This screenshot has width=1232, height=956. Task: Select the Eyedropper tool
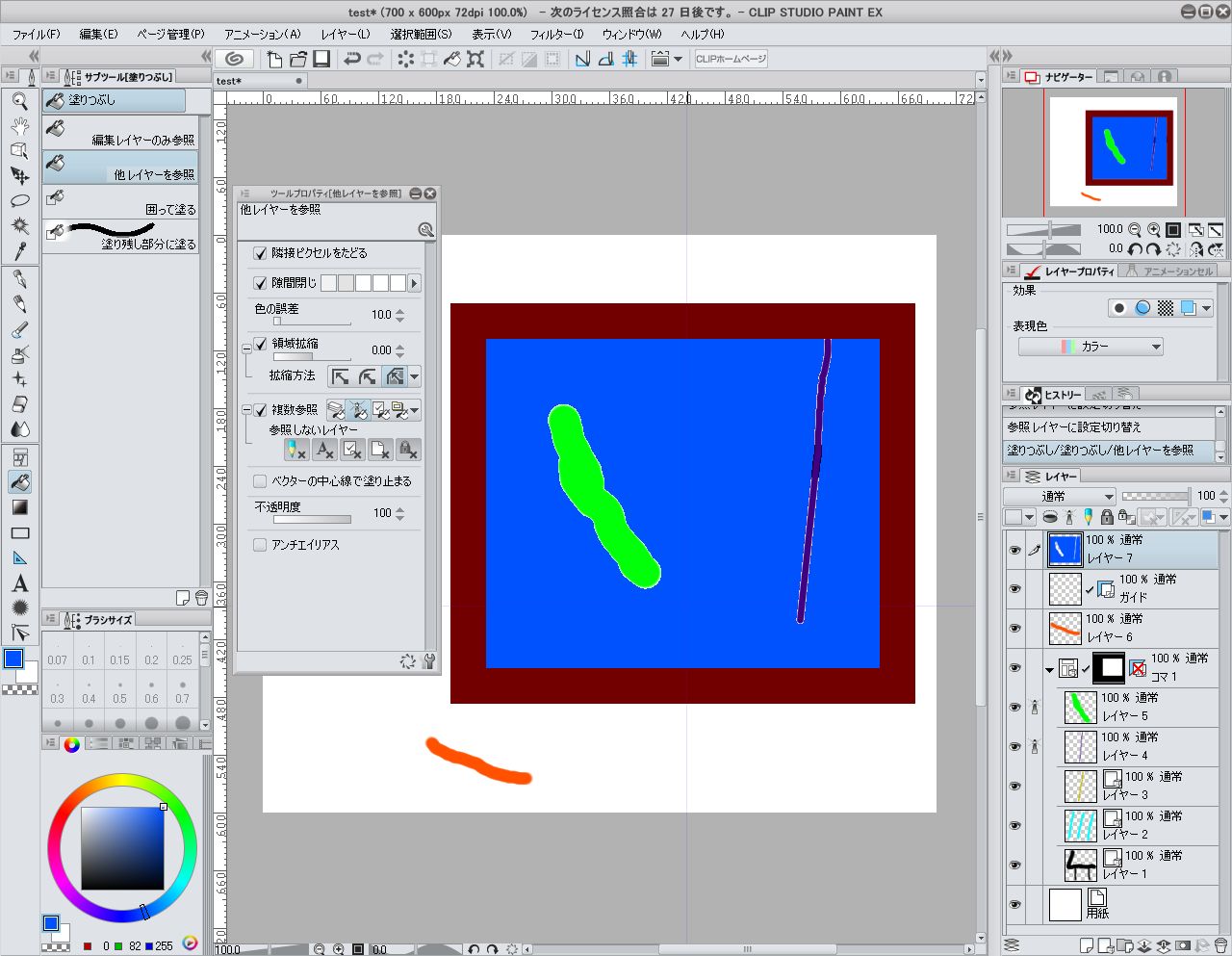pos(19,251)
